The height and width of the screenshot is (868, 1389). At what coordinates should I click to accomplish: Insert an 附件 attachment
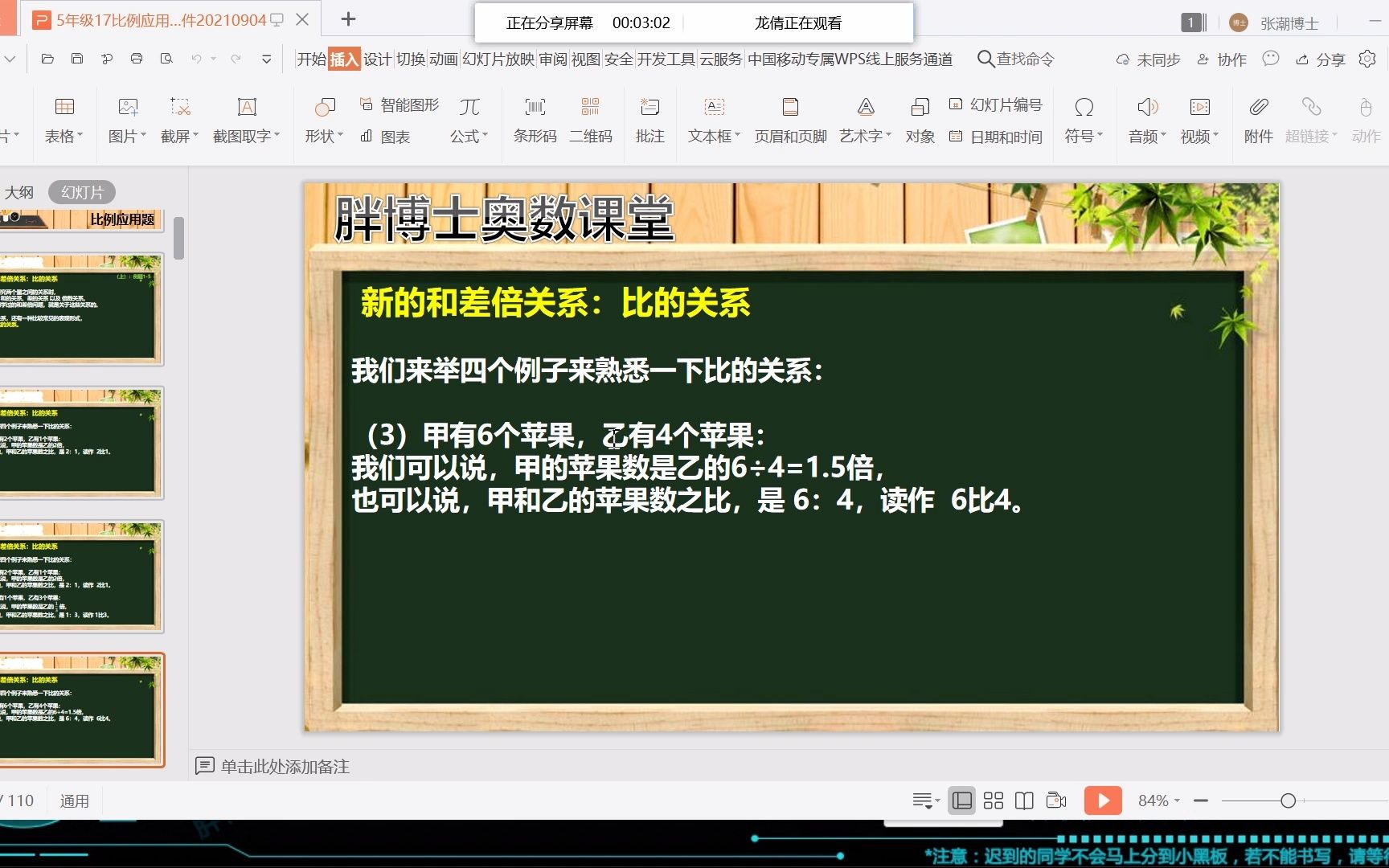1258,119
